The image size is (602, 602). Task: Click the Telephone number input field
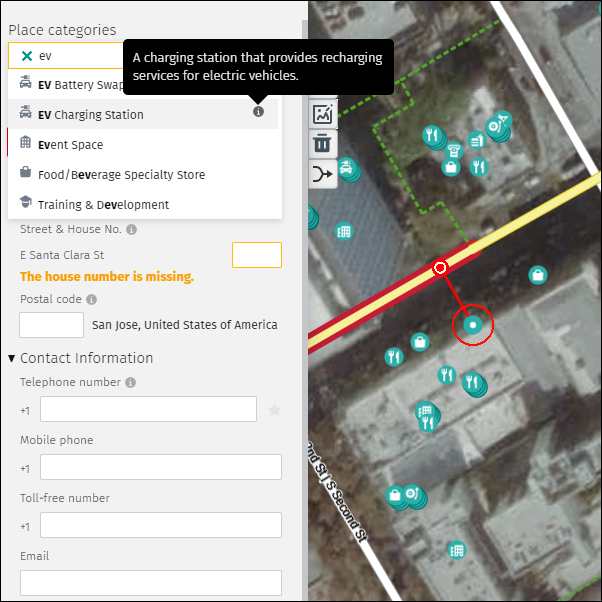pos(148,409)
